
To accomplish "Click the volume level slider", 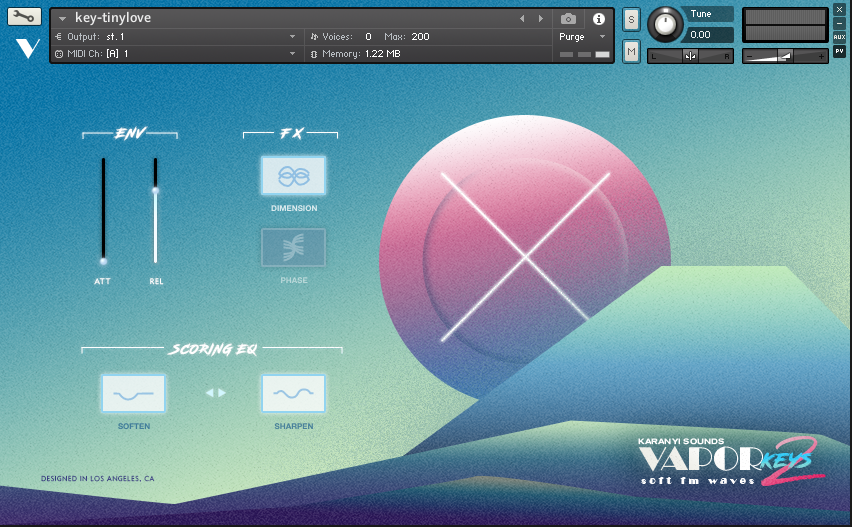I will click(785, 56).
